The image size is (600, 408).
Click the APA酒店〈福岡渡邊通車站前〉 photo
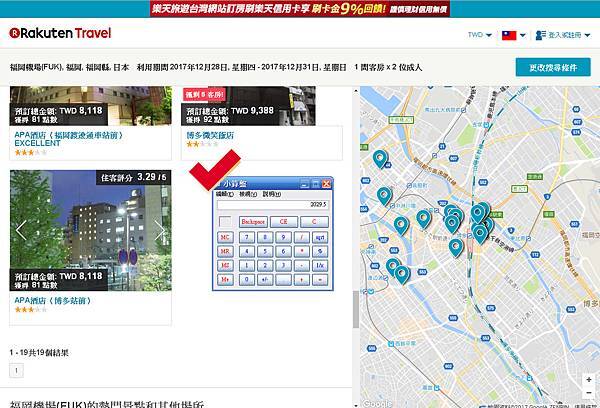click(91, 106)
